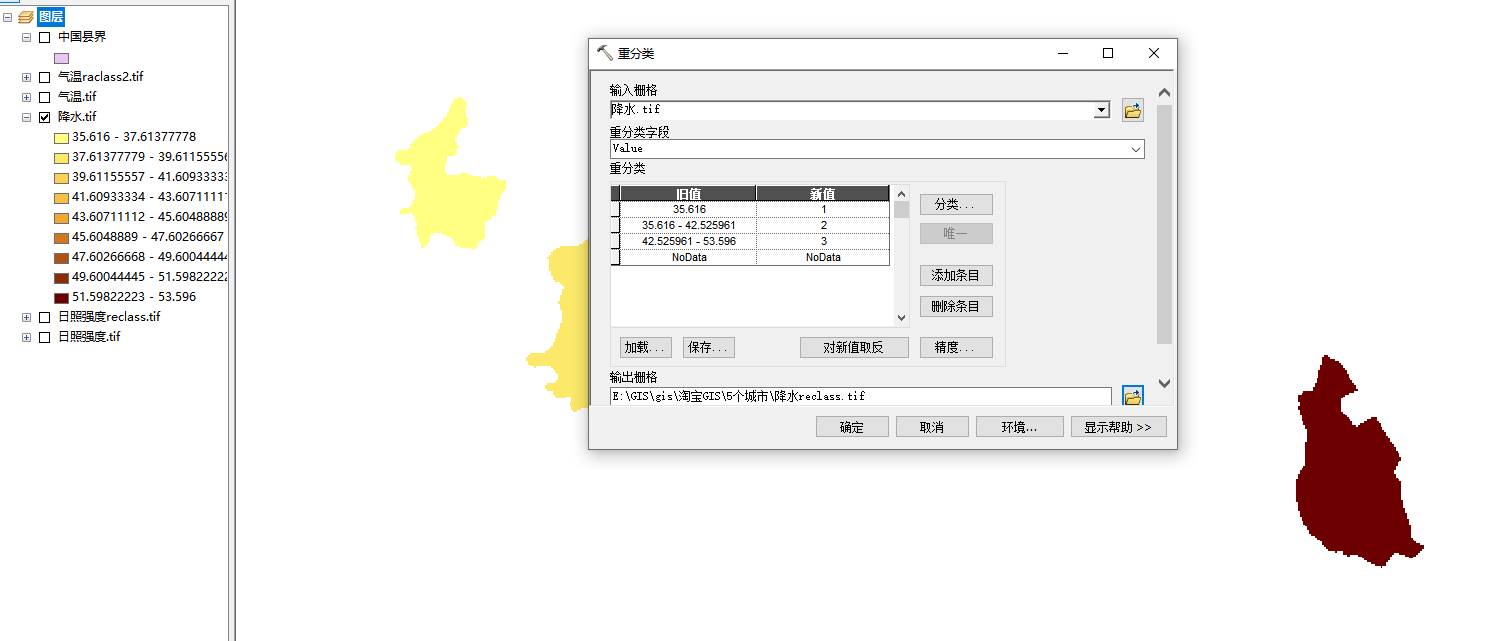1488x641 pixels.
Task: Click the folder icon beside input raster field
Action: click(1132, 111)
